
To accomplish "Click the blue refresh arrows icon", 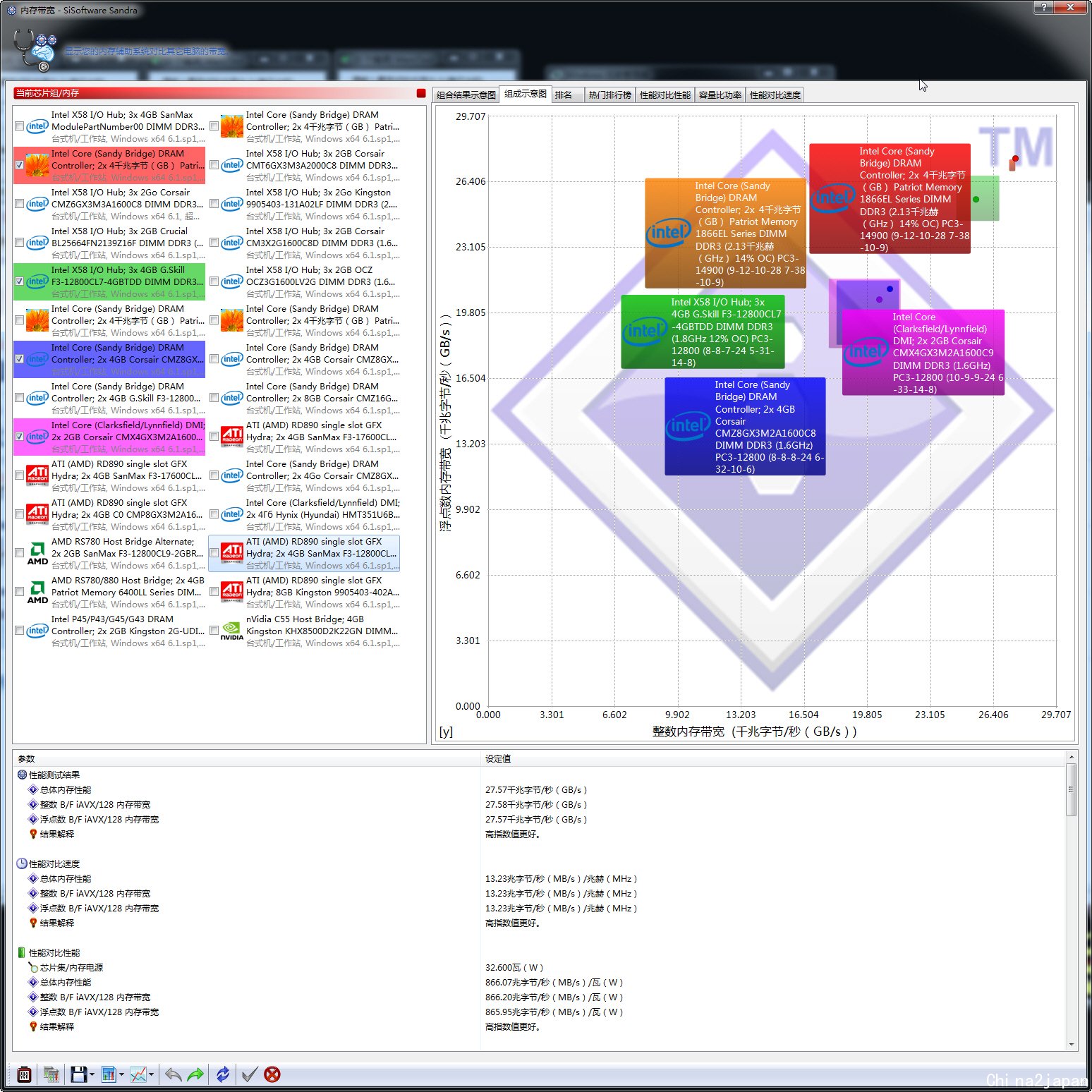I will 223,1074.
